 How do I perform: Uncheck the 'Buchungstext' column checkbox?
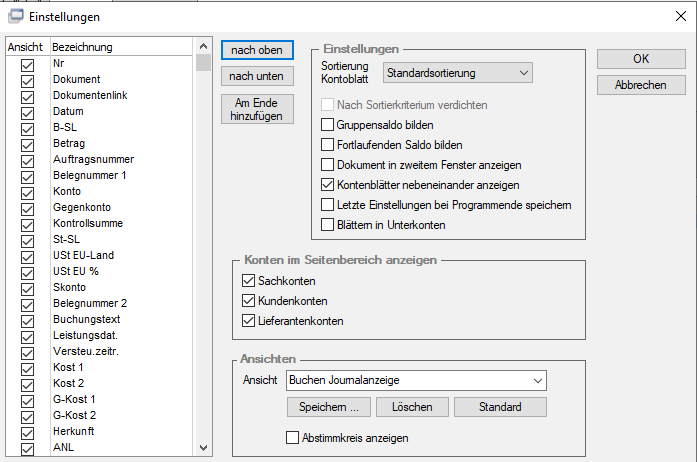point(28,321)
